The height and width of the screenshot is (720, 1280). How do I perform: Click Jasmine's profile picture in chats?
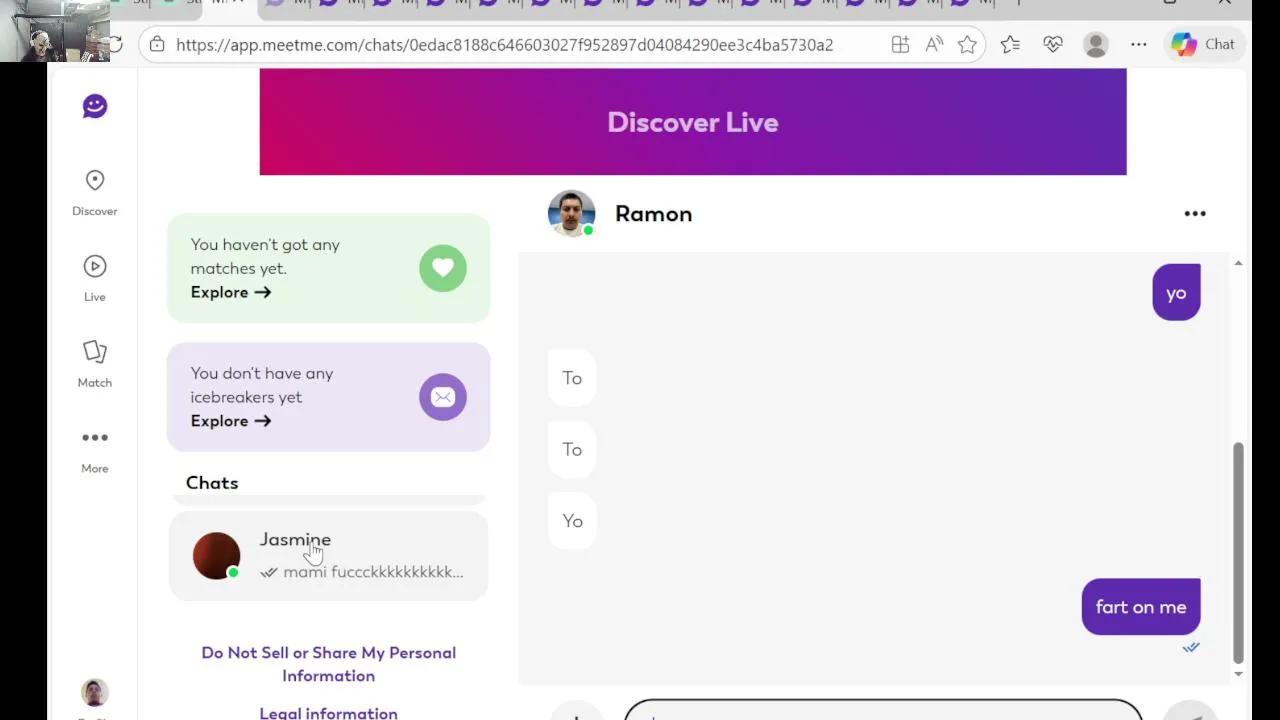click(216, 556)
